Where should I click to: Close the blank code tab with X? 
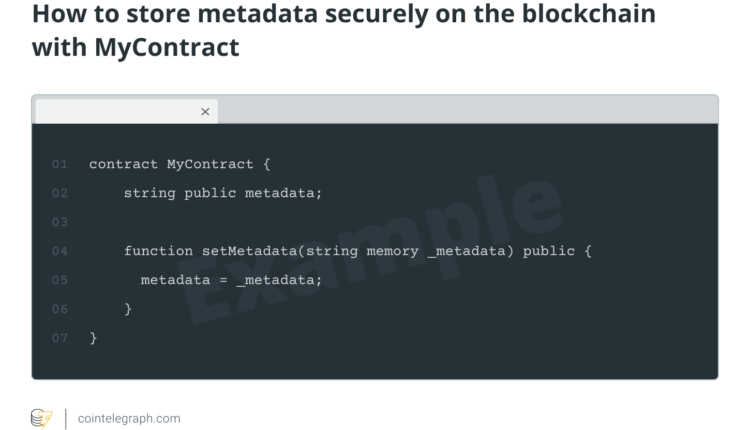coord(205,112)
